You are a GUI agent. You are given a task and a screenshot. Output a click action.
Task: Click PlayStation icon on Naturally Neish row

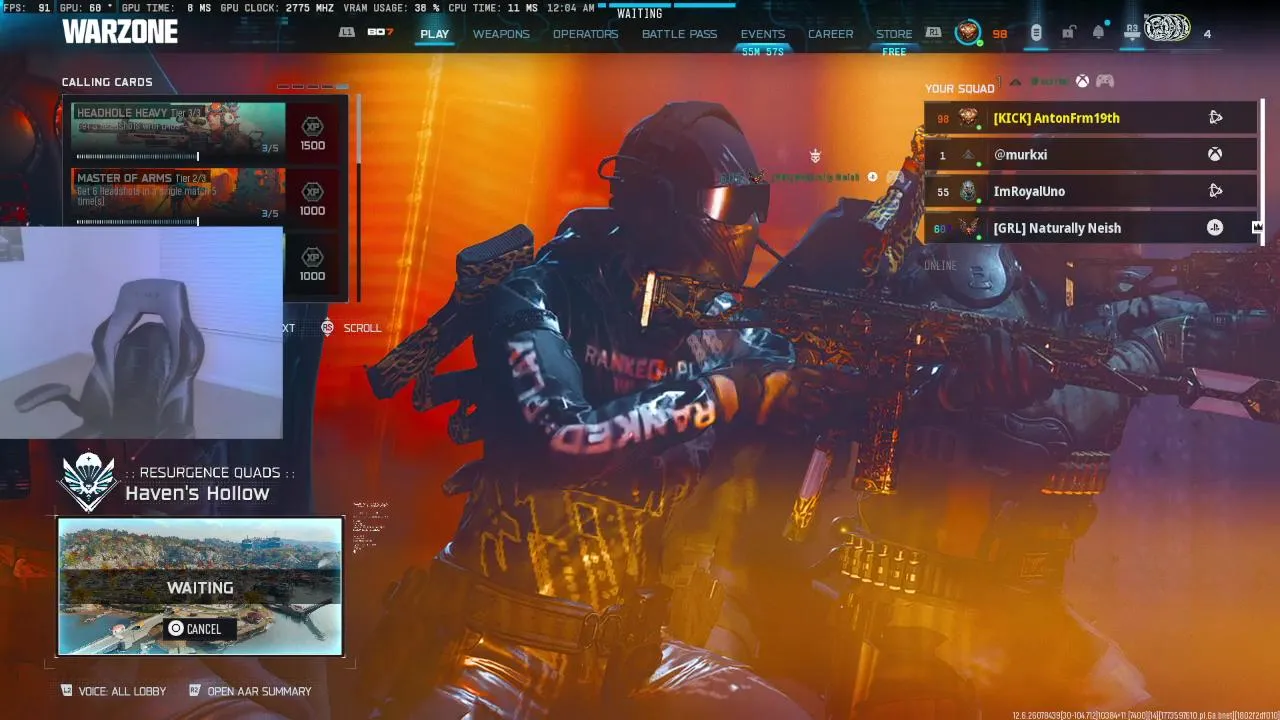click(1215, 228)
